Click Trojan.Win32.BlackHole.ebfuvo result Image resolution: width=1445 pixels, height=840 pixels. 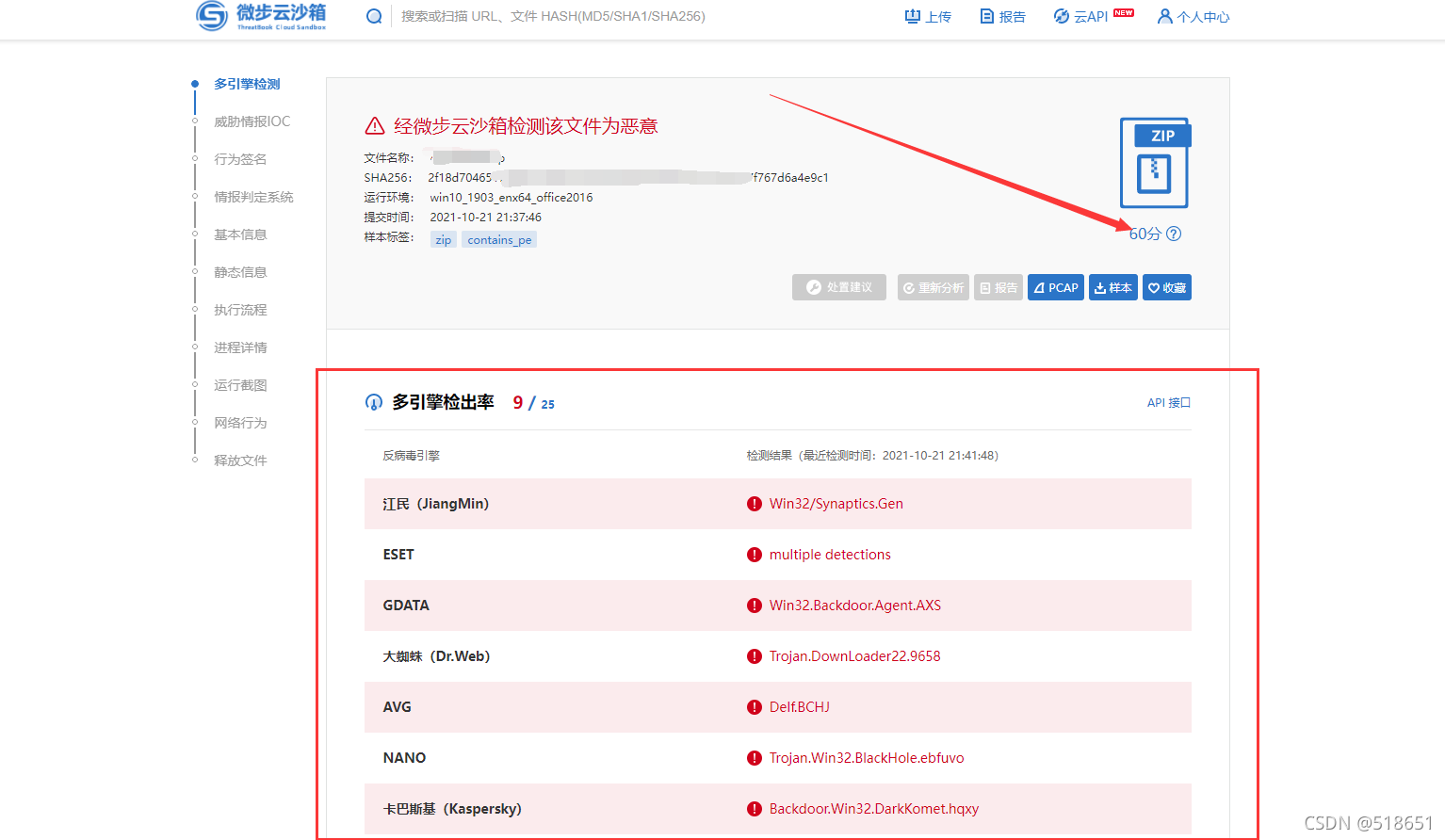tap(867, 758)
